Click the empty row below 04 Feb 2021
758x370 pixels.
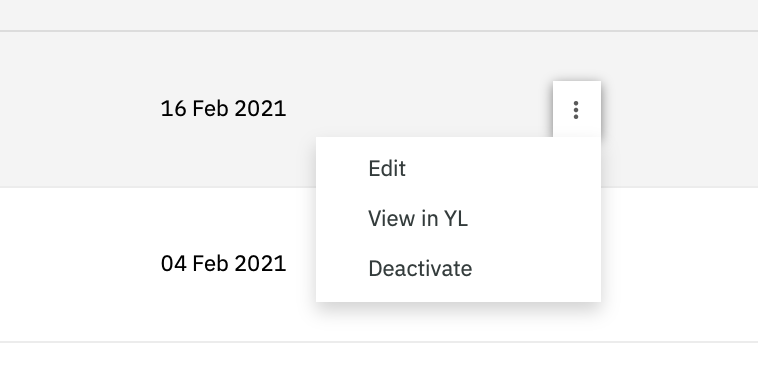pos(379,356)
